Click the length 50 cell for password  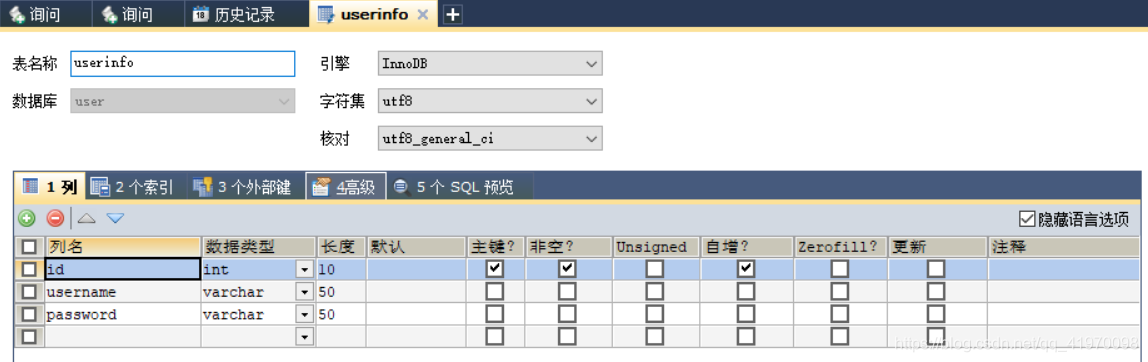pos(340,314)
